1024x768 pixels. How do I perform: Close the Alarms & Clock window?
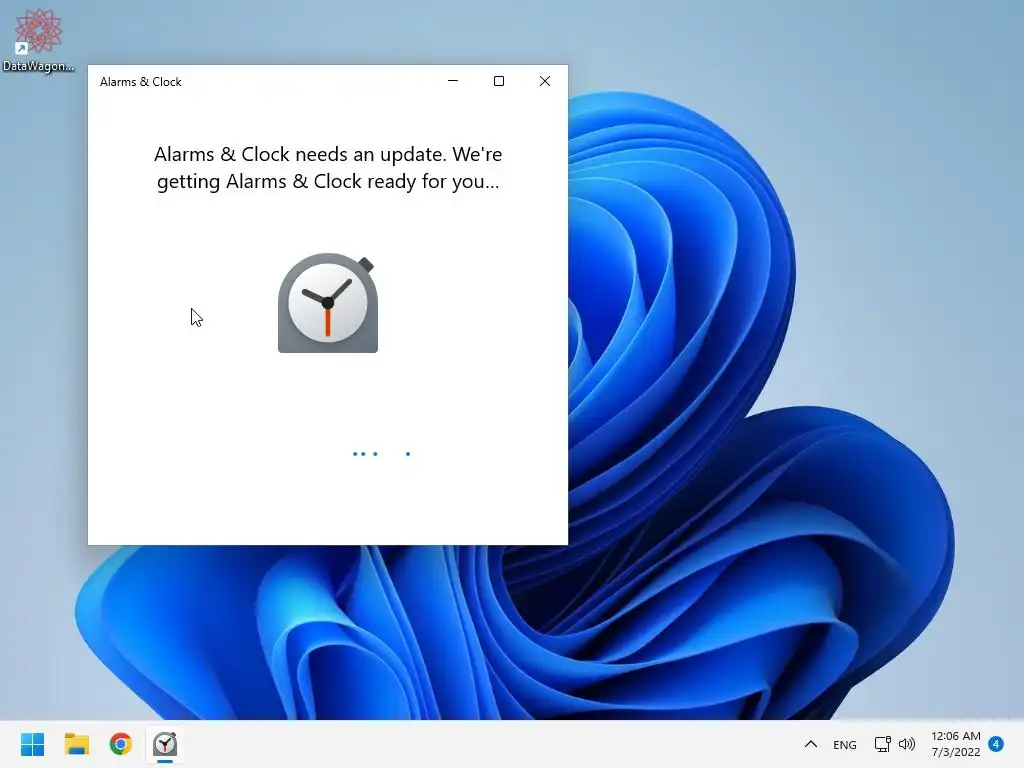click(x=545, y=81)
